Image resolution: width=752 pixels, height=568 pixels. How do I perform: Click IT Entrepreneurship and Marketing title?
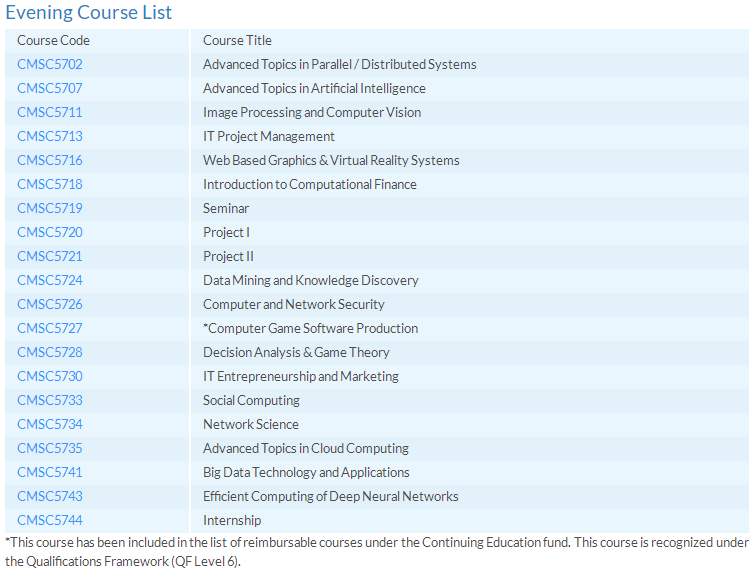[x=301, y=376]
